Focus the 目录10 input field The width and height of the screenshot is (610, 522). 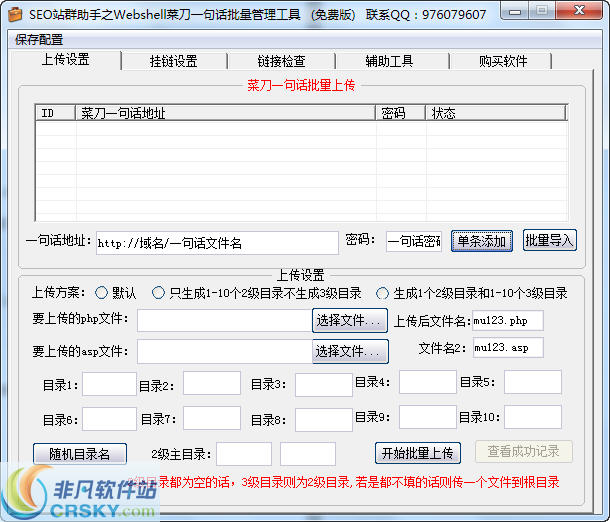click(x=533, y=417)
